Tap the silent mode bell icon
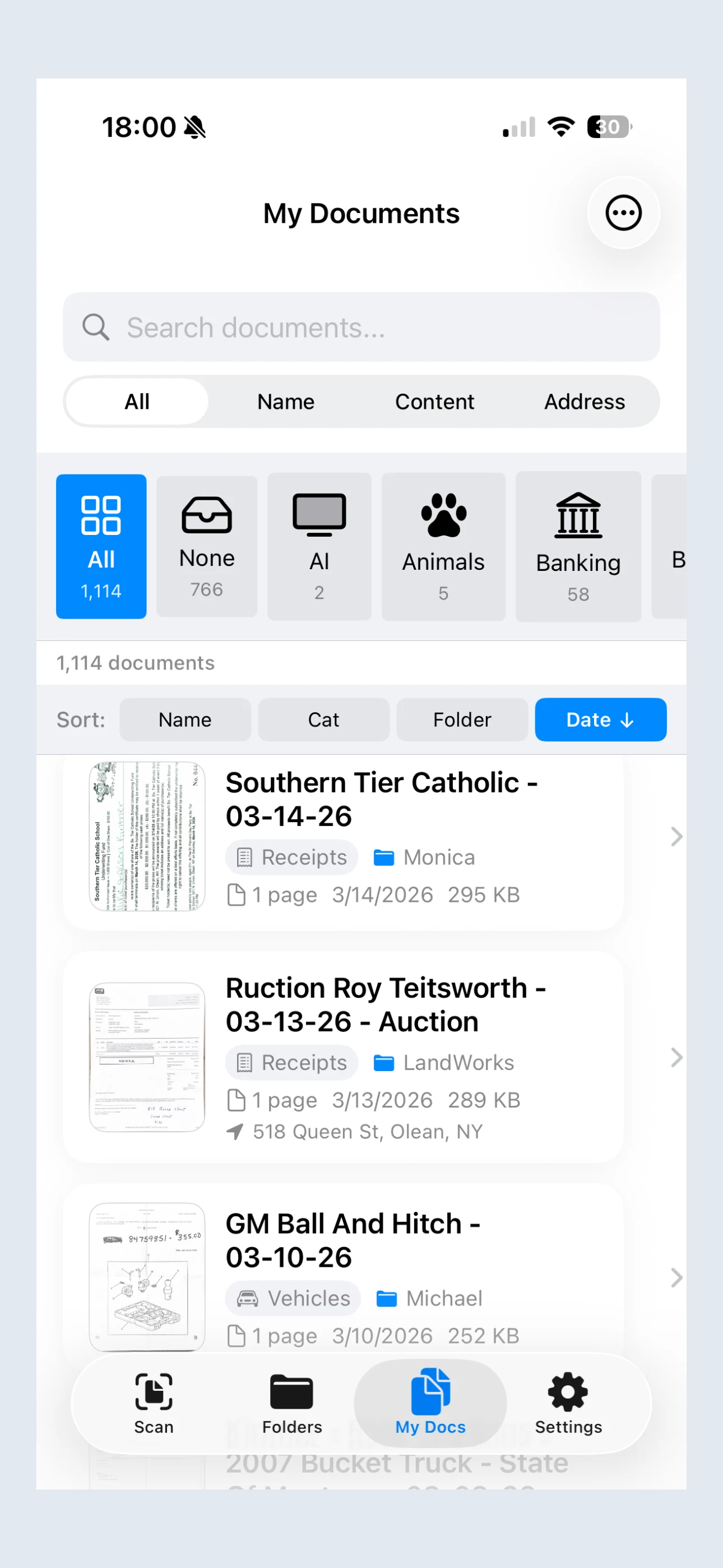The height and width of the screenshot is (1568, 723). (x=196, y=127)
